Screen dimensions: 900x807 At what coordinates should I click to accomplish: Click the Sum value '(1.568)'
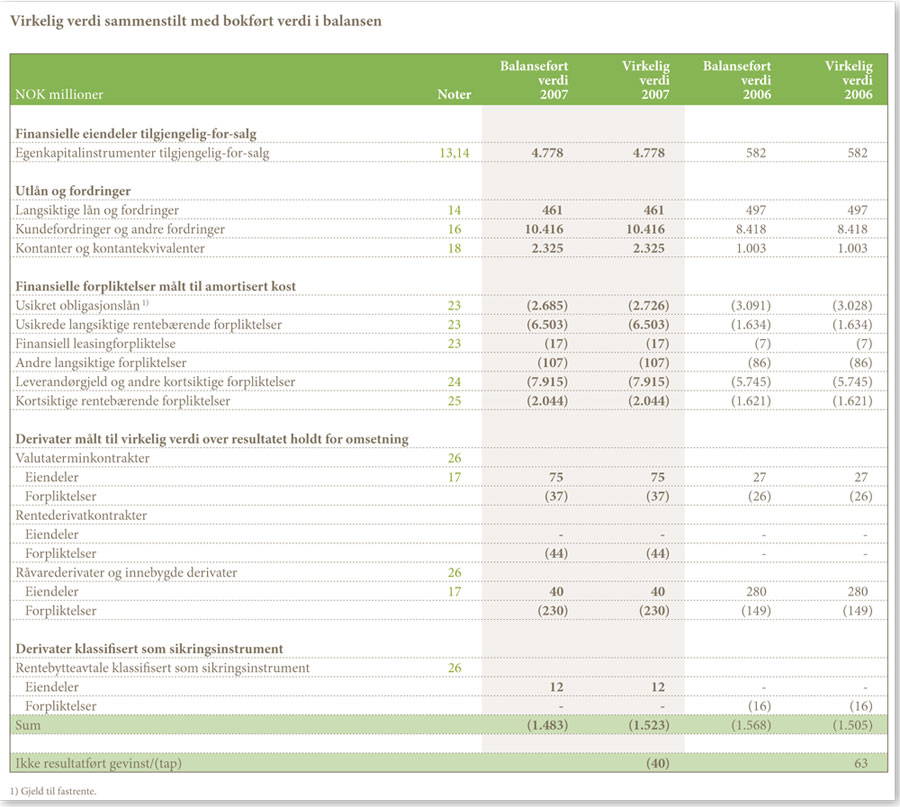point(751,725)
